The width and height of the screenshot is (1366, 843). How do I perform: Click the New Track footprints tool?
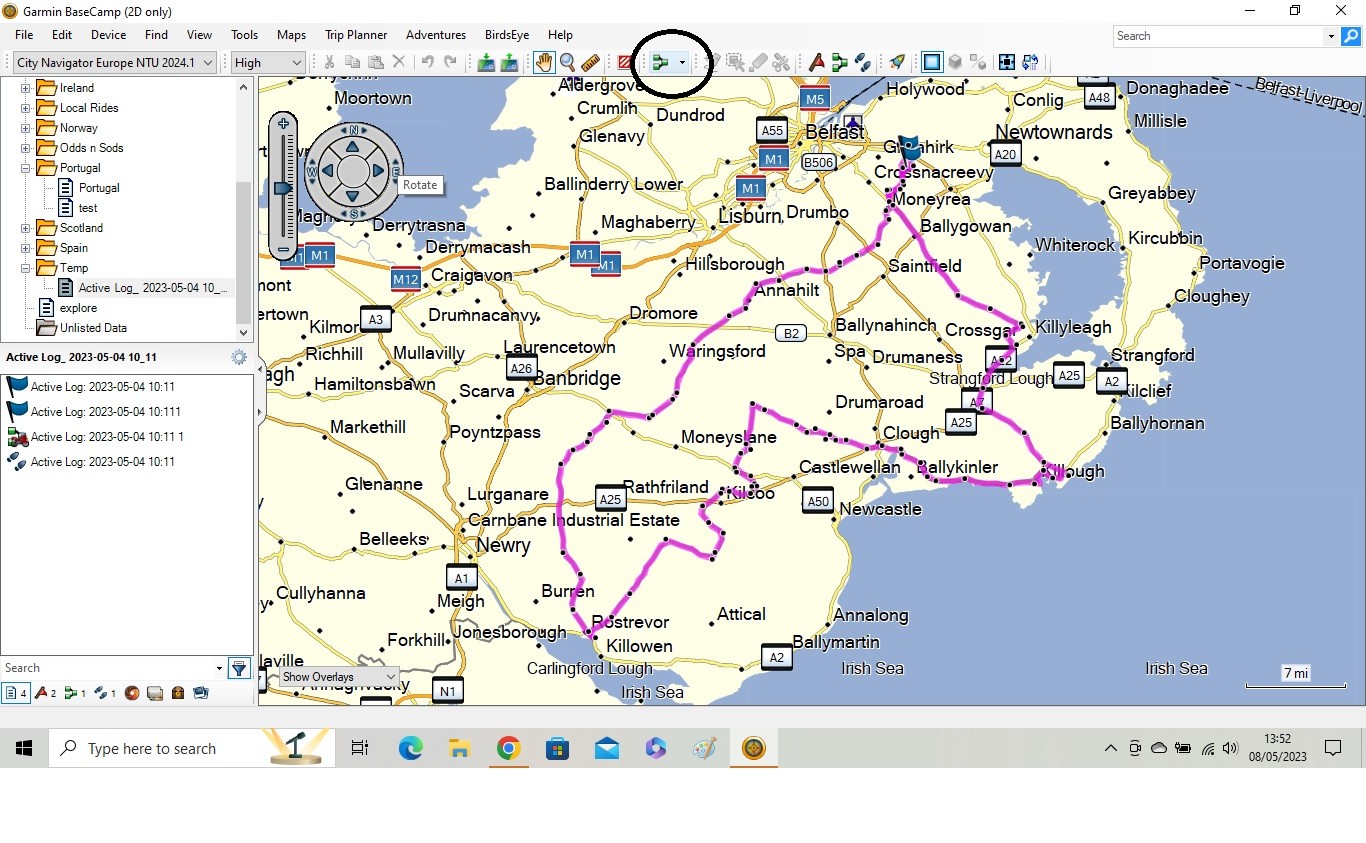pos(861,62)
